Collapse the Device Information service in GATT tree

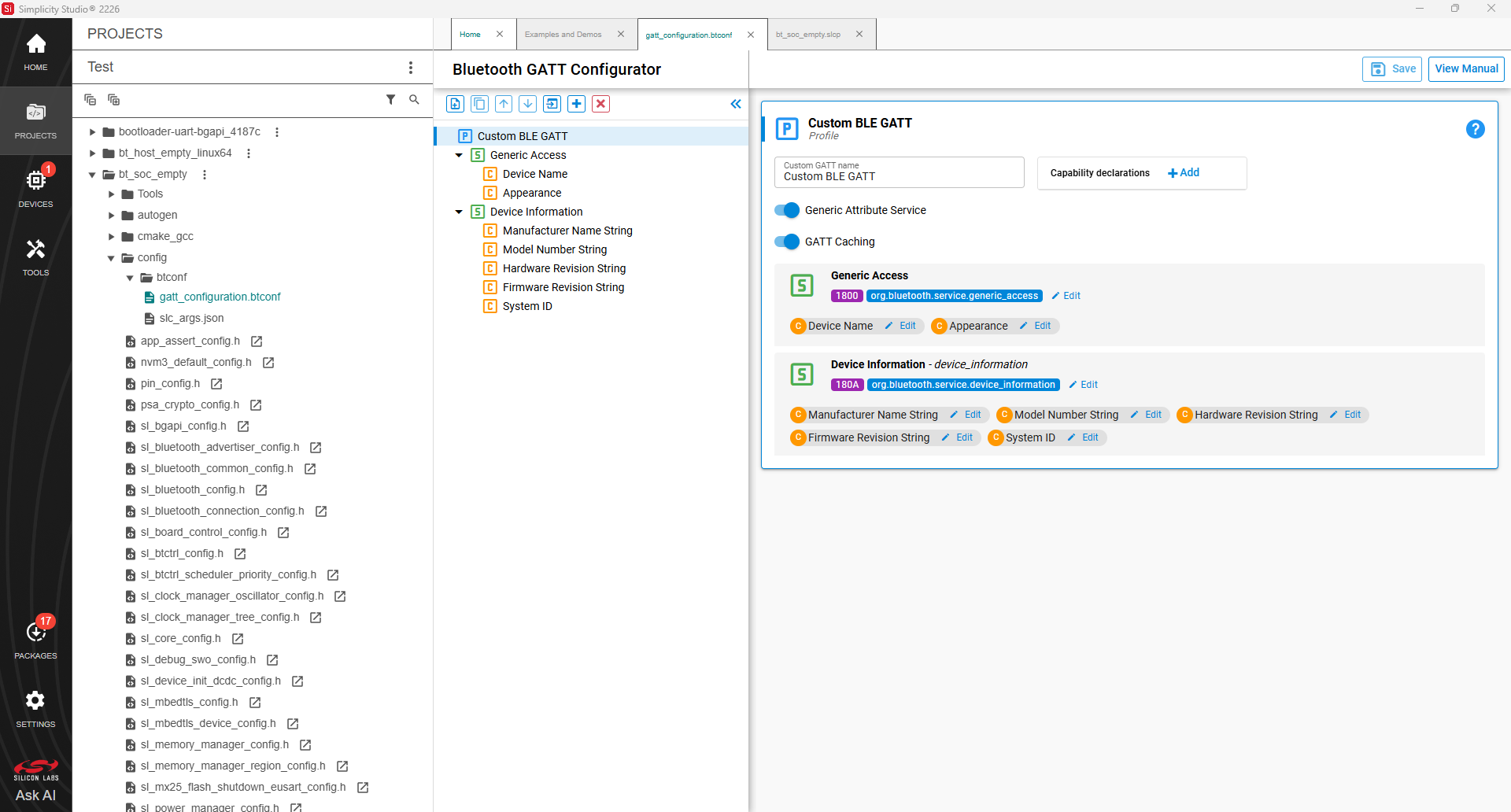pyautogui.click(x=459, y=212)
